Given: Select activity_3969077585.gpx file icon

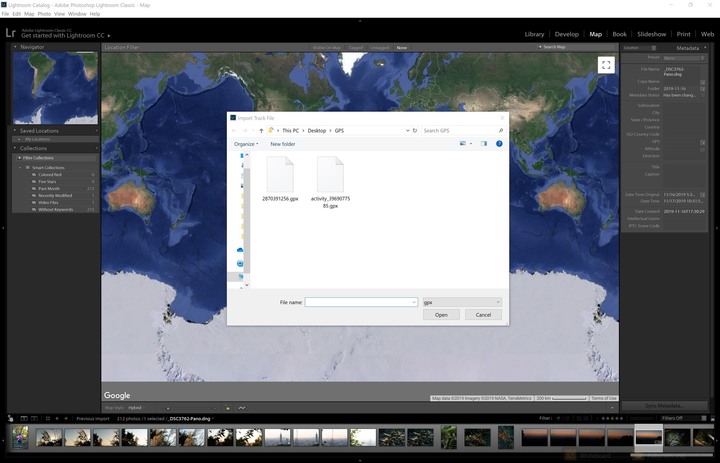Looking at the screenshot, I should coord(330,174).
